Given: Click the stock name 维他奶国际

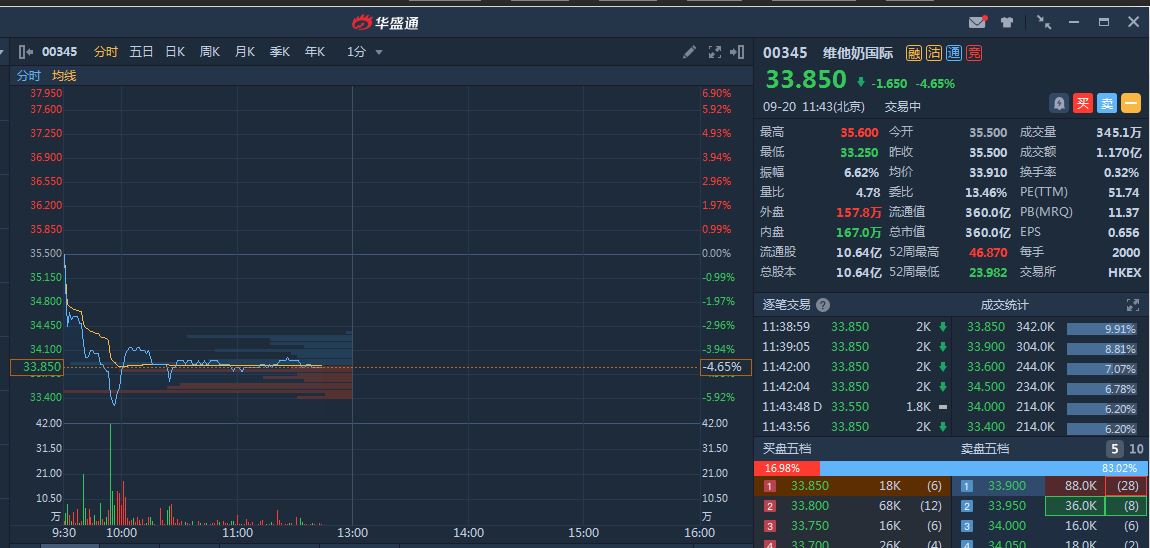Looking at the screenshot, I should point(860,53).
